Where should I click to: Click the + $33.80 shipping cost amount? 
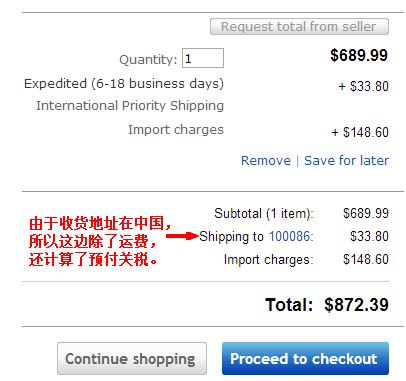pos(363,86)
